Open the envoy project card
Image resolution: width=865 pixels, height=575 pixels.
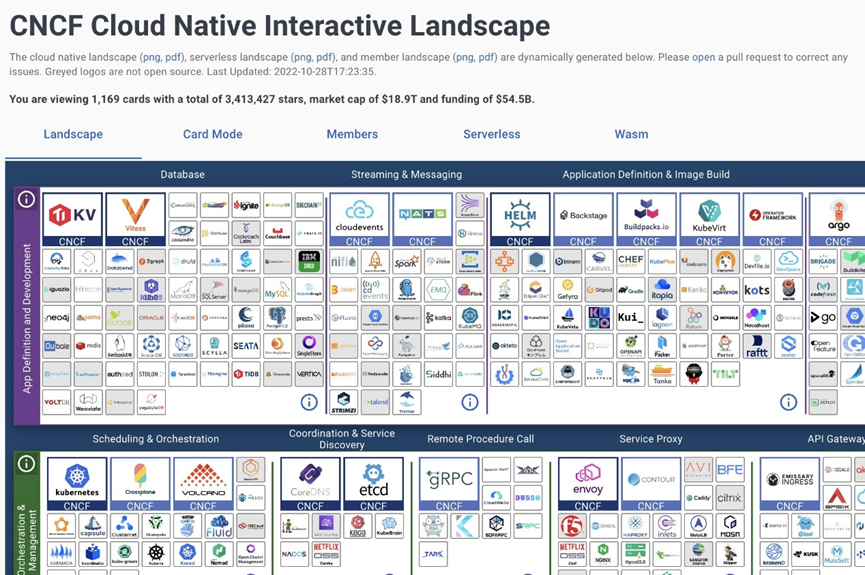[x=588, y=484]
